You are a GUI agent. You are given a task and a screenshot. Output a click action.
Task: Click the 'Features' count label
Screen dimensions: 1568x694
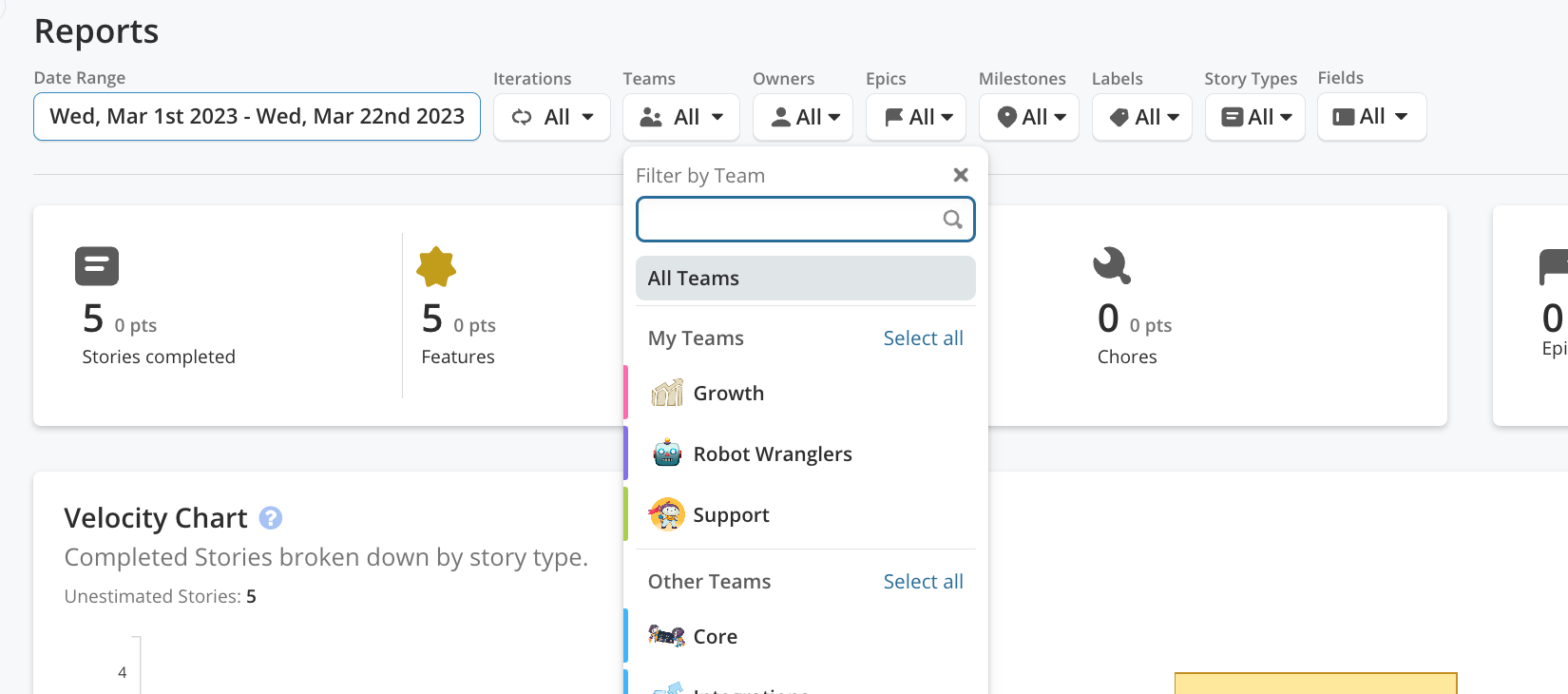pyautogui.click(x=458, y=357)
